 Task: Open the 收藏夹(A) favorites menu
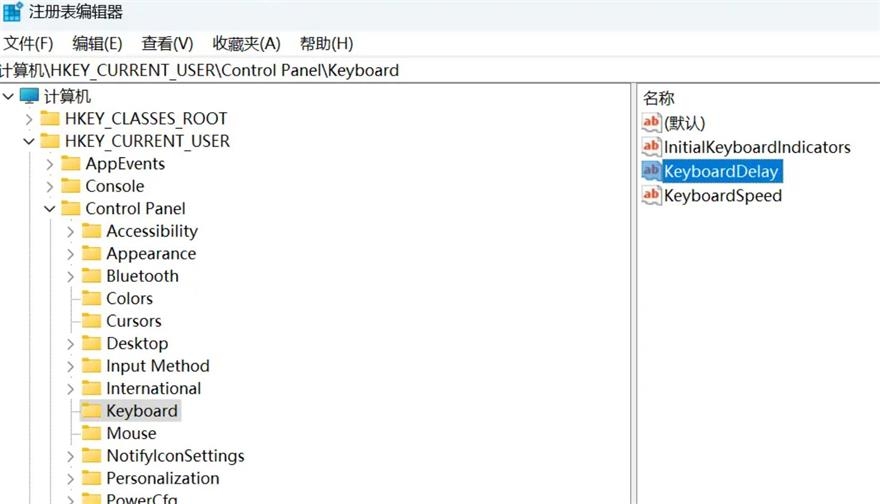pyautogui.click(x=246, y=44)
